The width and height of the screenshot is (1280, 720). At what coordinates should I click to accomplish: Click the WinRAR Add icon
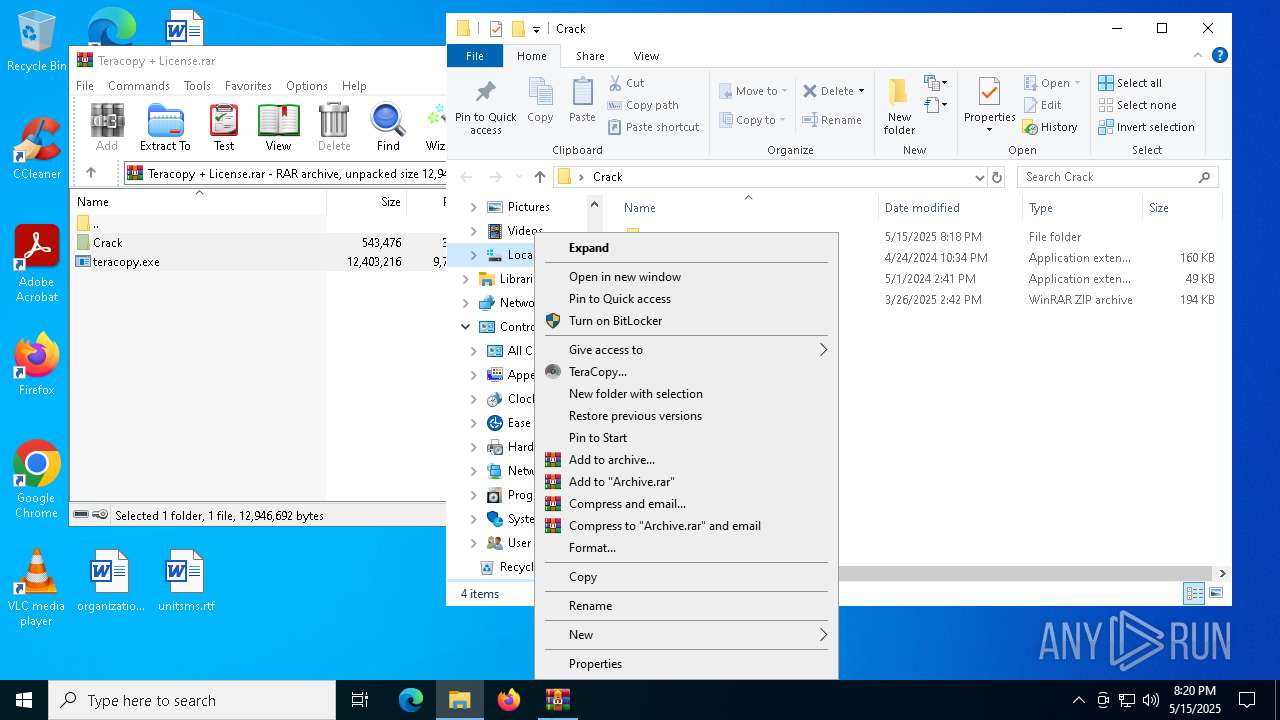point(107,127)
